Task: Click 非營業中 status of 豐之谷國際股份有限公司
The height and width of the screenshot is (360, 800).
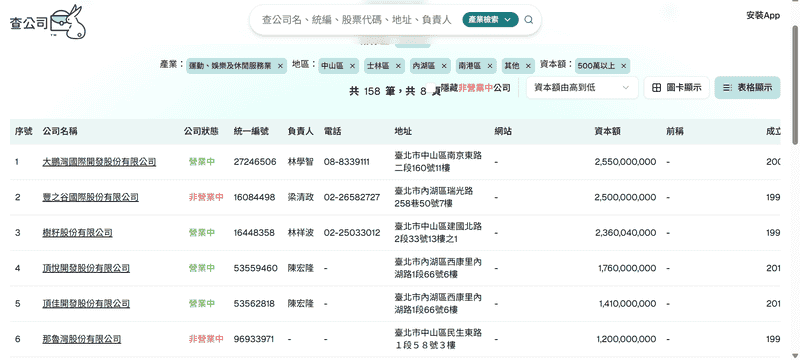Action: [x=206, y=197]
